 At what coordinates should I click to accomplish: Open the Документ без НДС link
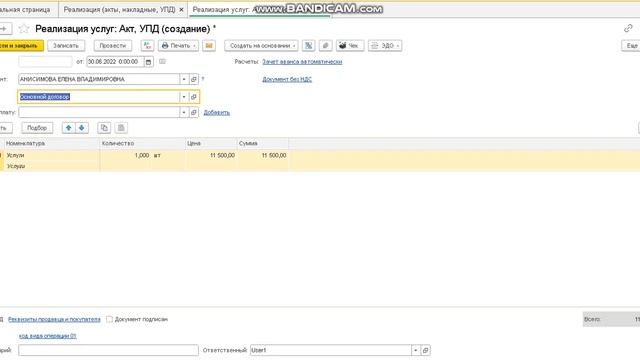(287, 79)
